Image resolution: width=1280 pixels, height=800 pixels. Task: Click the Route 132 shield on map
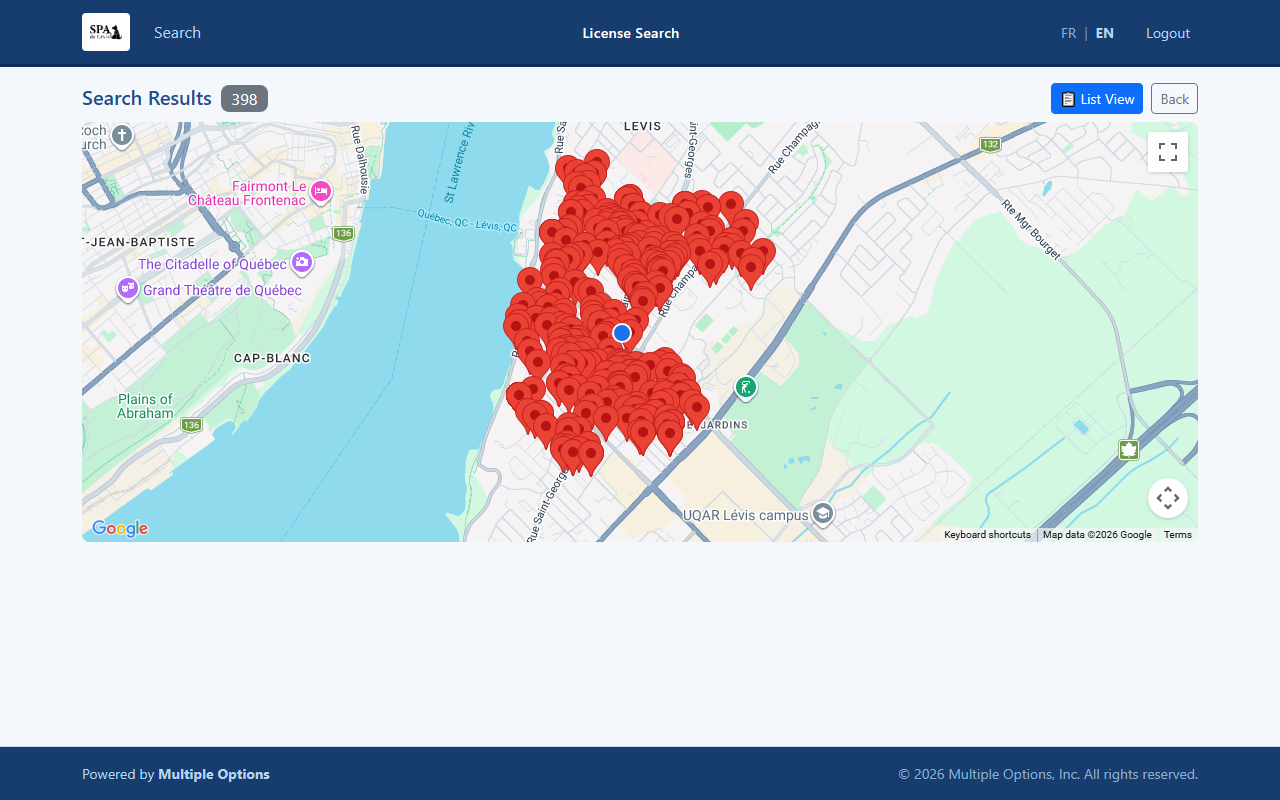coord(990,145)
